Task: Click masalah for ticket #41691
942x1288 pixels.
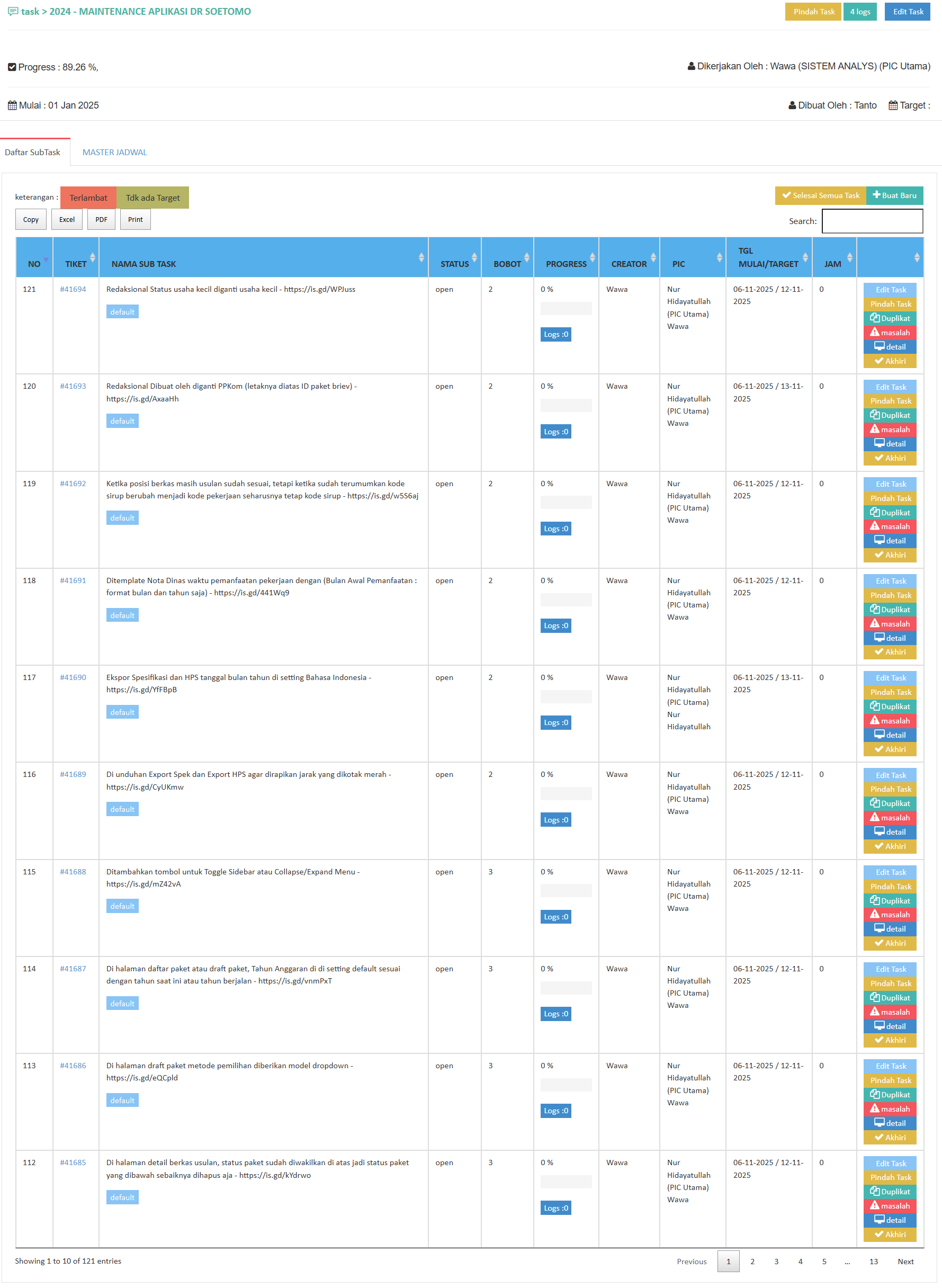Action: [890, 624]
